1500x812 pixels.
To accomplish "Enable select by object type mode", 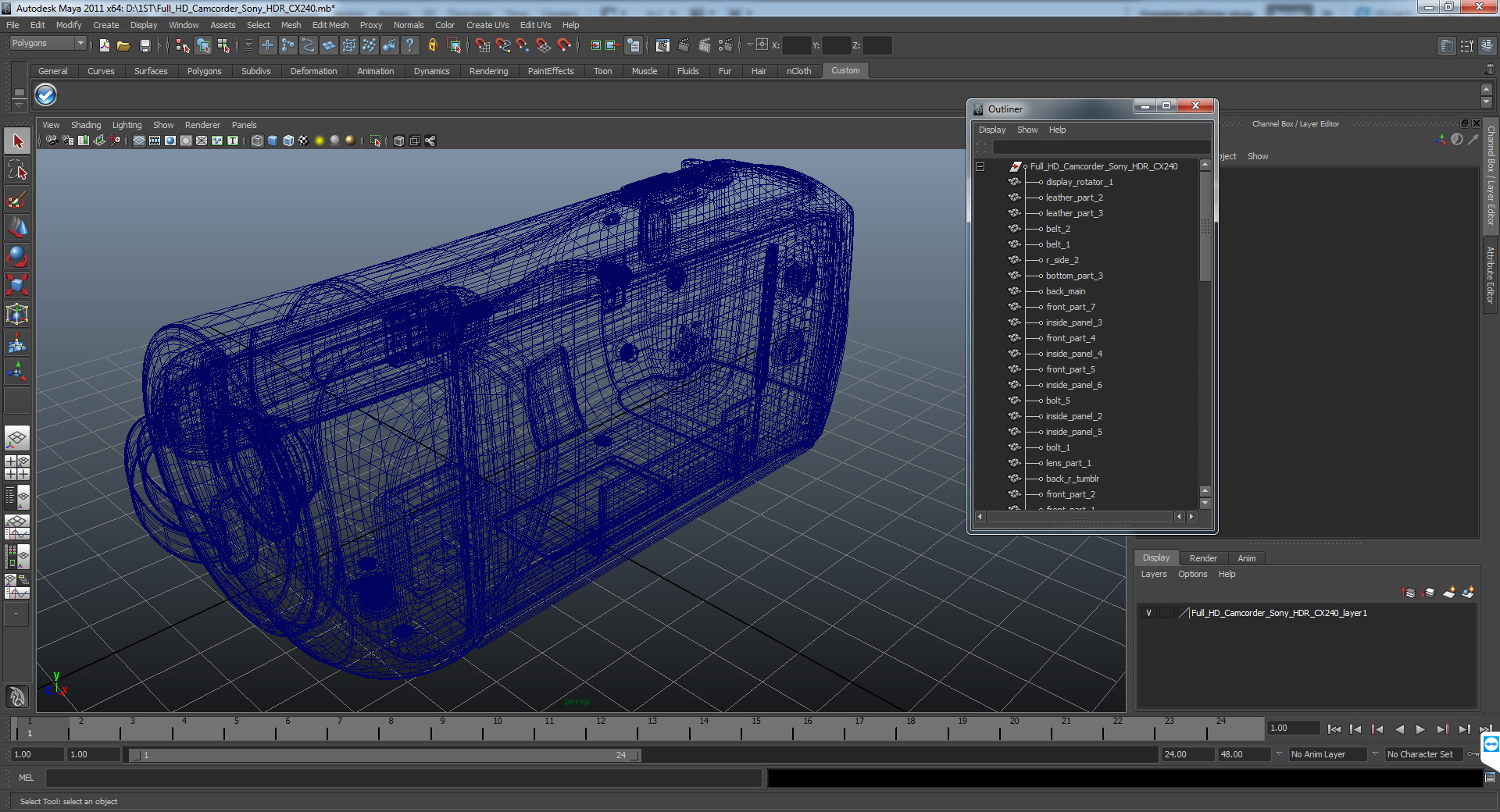I will [203, 46].
